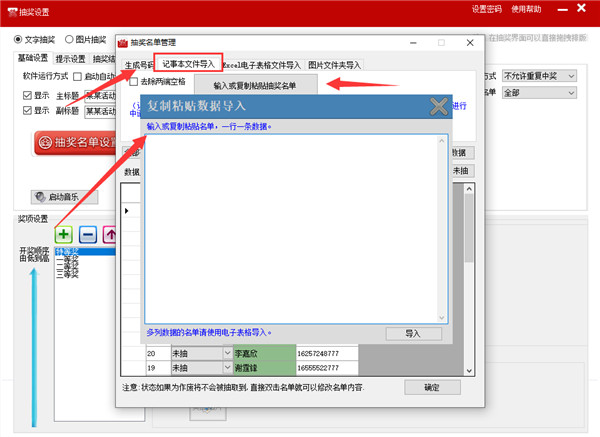Click inside the paste-list text area
The image size is (600, 437).
tap(292, 229)
